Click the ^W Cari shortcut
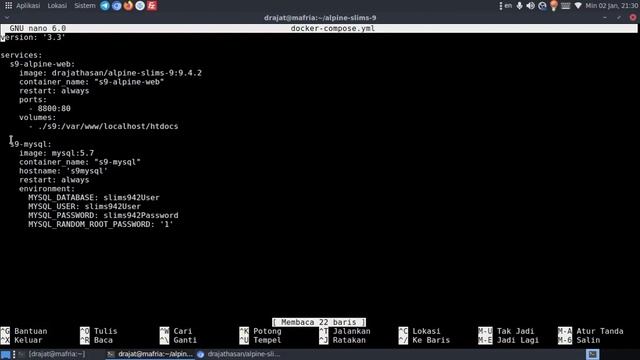The image size is (640, 360). click(x=176, y=331)
